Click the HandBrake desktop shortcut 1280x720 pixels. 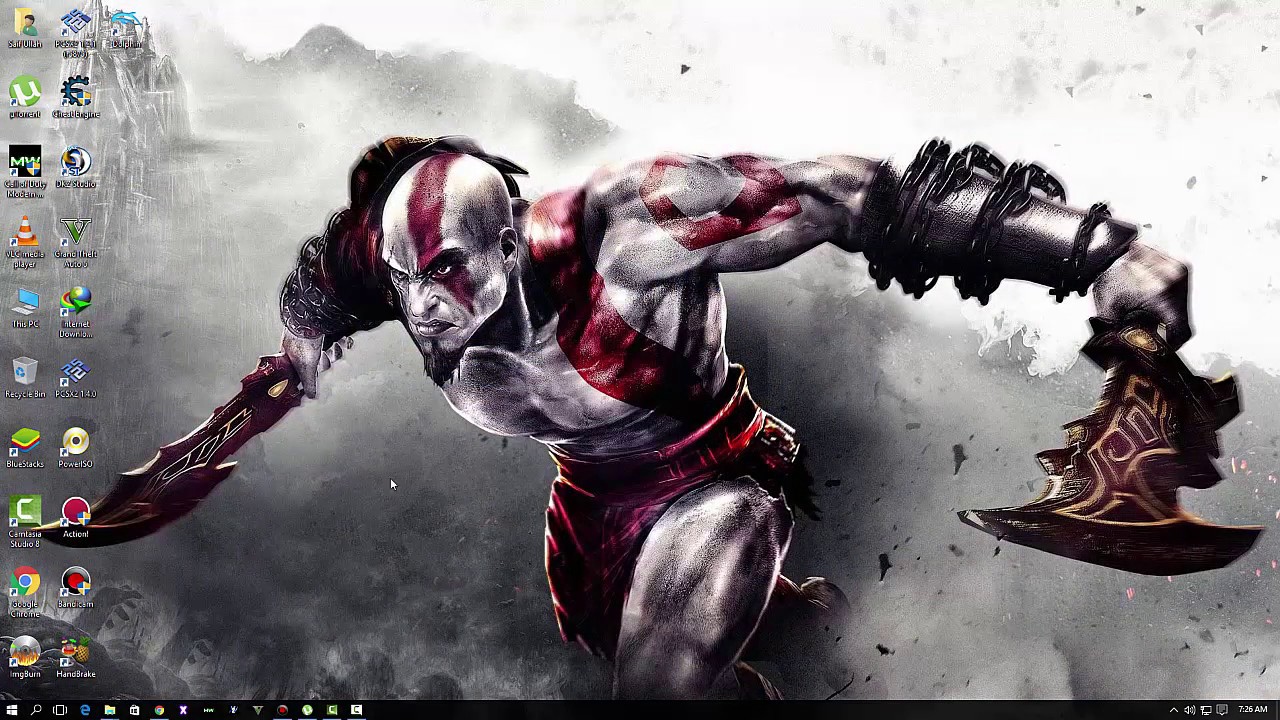(76, 654)
